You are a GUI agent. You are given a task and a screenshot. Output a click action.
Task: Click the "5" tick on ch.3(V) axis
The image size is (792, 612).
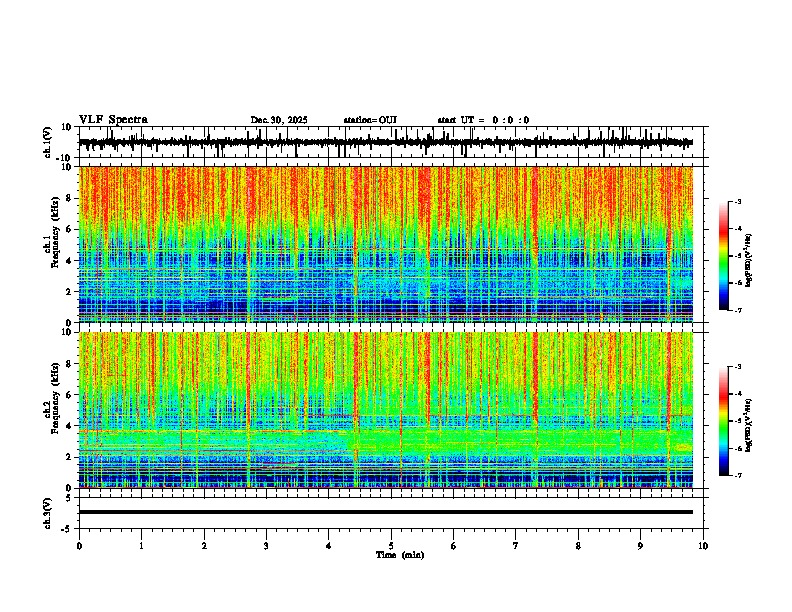pyautogui.click(x=70, y=498)
